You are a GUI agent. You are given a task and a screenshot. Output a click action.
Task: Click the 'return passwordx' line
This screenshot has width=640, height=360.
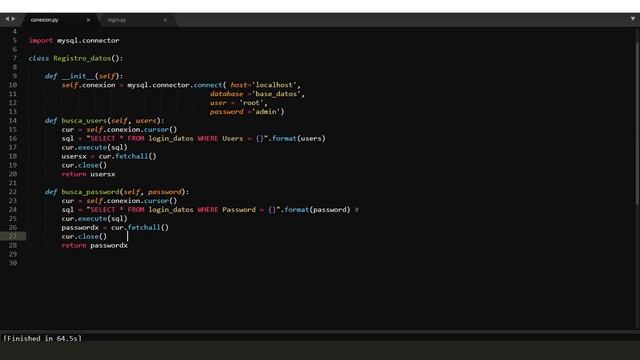pos(94,245)
